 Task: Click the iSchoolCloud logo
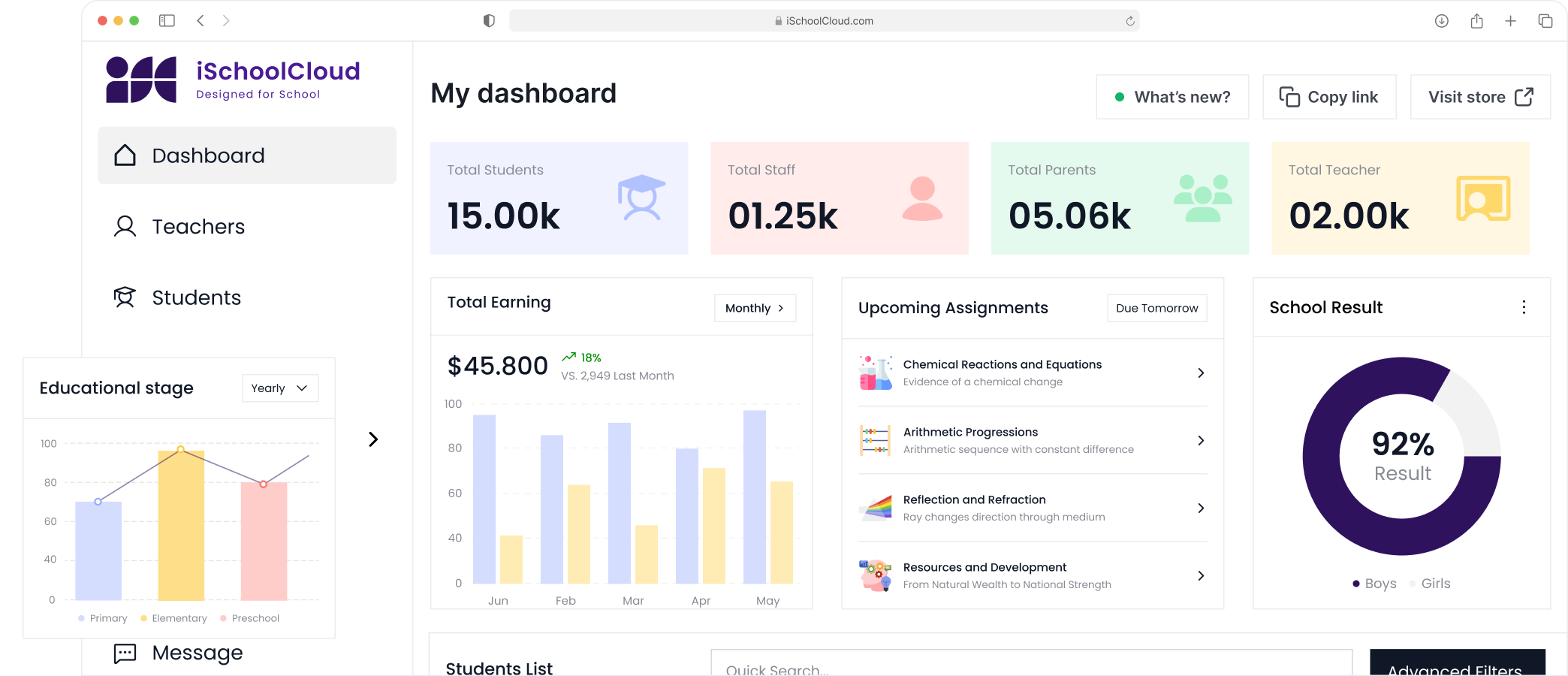tap(233, 80)
